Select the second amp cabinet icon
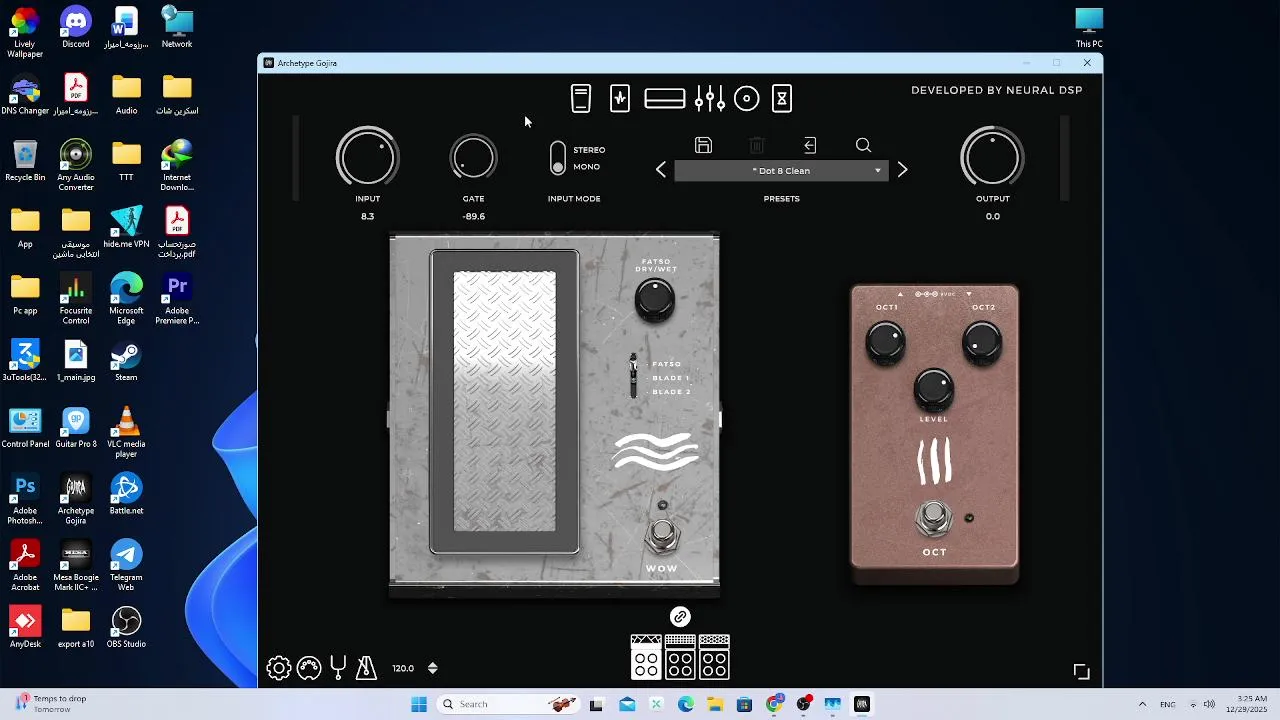1280x720 pixels. click(x=680, y=657)
